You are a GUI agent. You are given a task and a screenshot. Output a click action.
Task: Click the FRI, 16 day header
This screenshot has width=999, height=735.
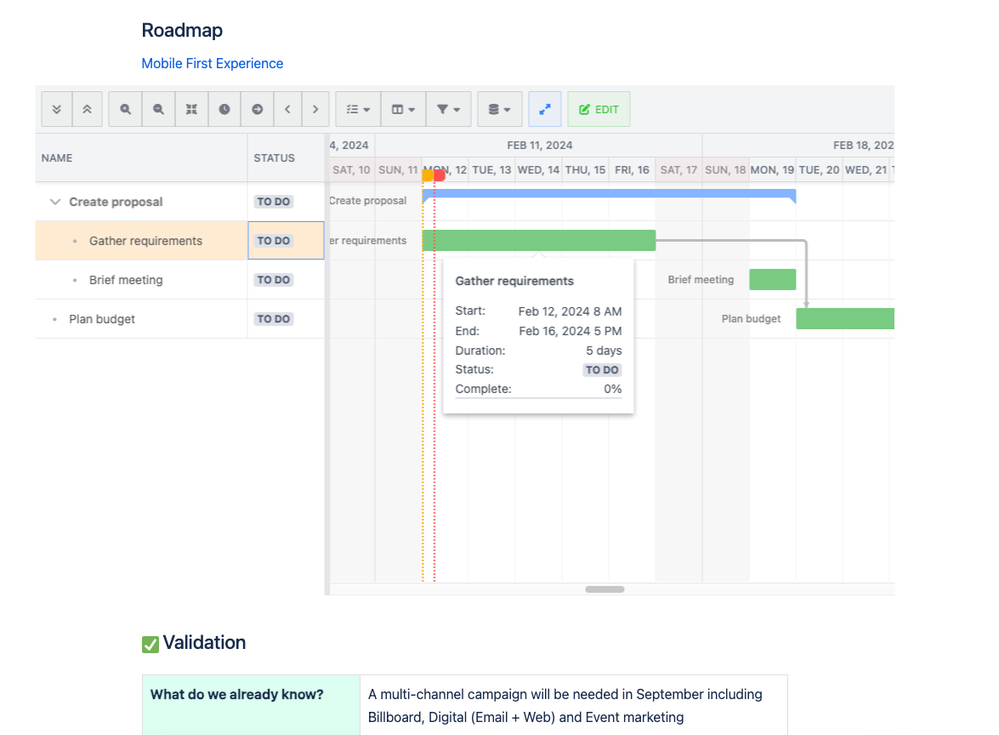tap(632, 170)
